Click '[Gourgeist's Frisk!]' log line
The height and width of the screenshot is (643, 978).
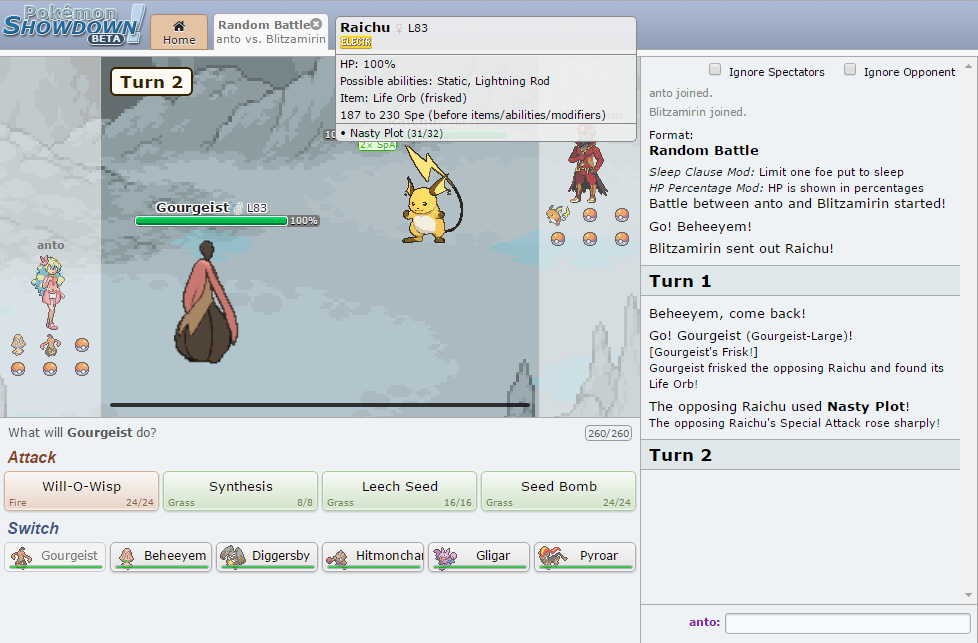[704, 352]
